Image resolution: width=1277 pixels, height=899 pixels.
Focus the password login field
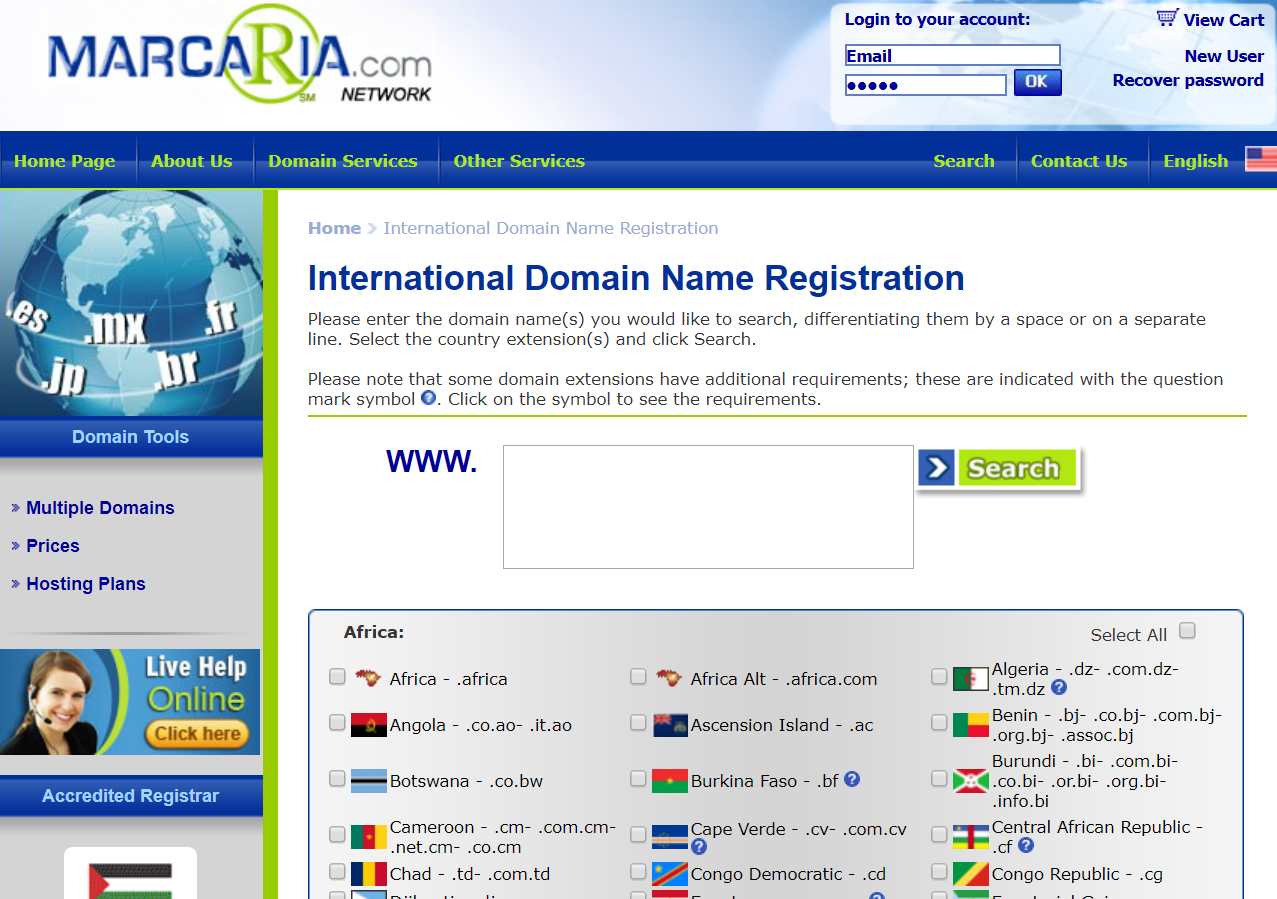[x=925, y=85]
